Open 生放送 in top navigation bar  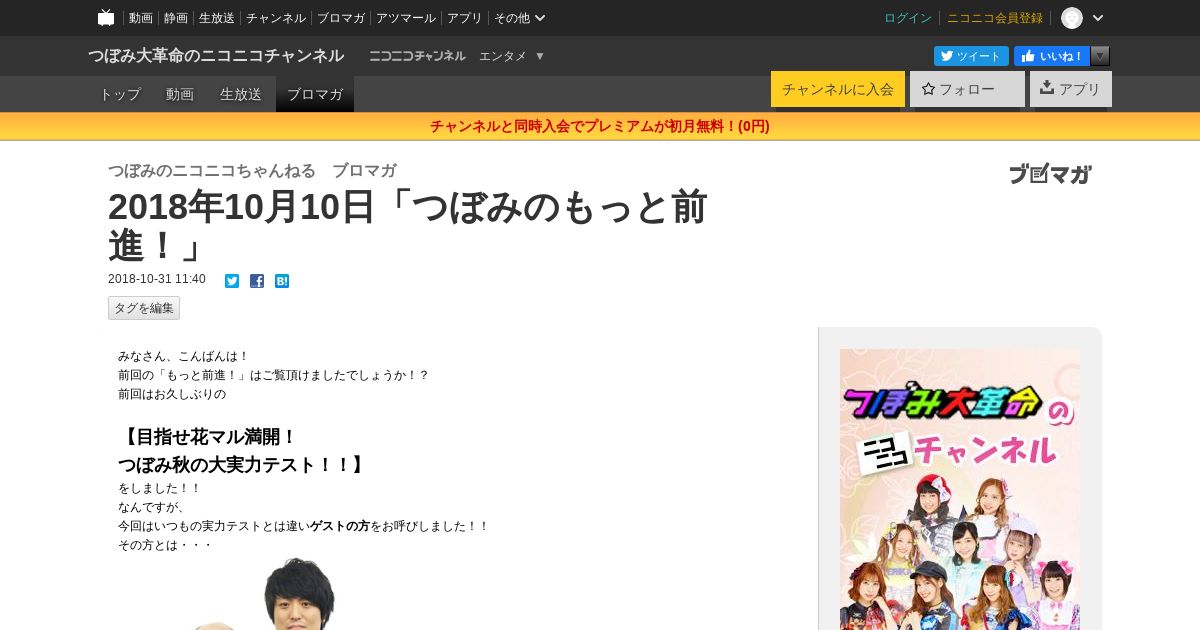(x=217, y=18)
